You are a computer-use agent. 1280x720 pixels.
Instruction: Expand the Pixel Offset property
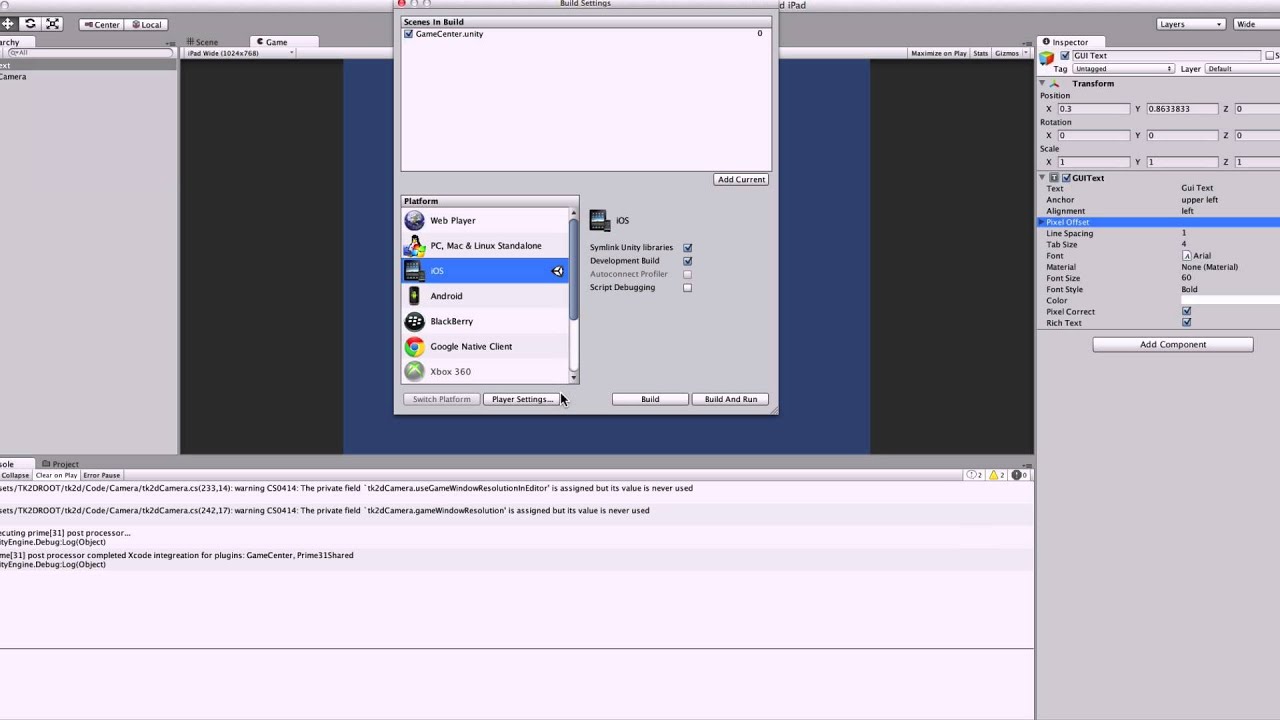[1041, 222]
